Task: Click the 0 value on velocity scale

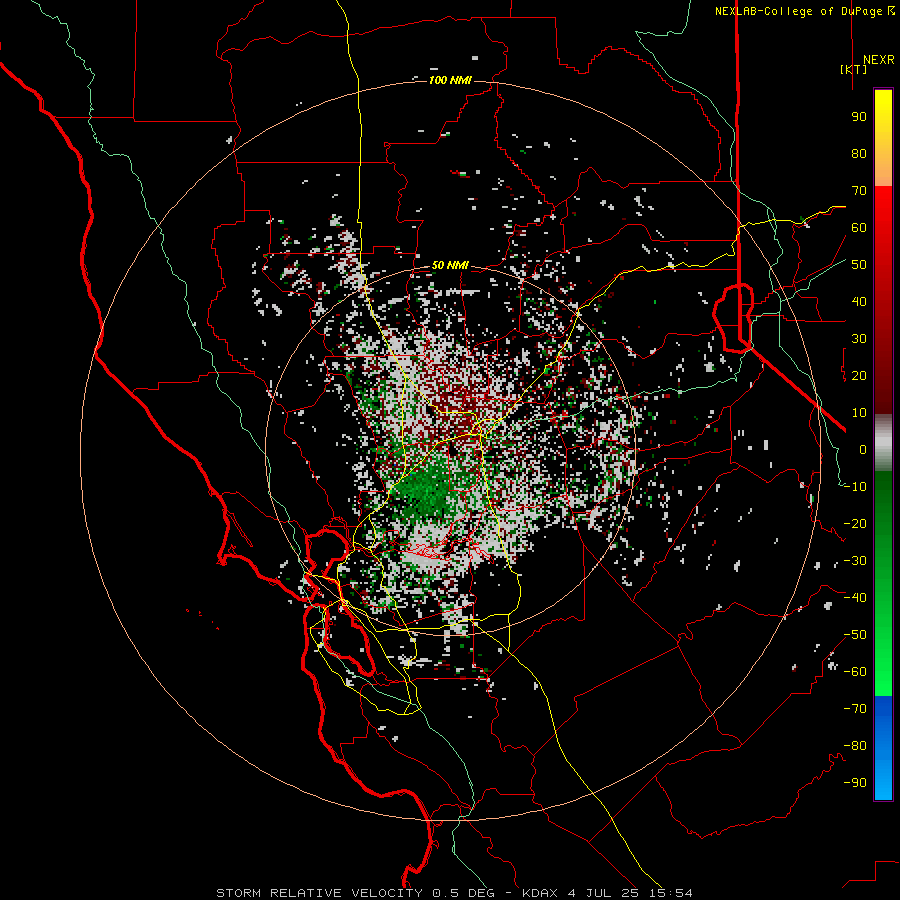Action: 863,450
